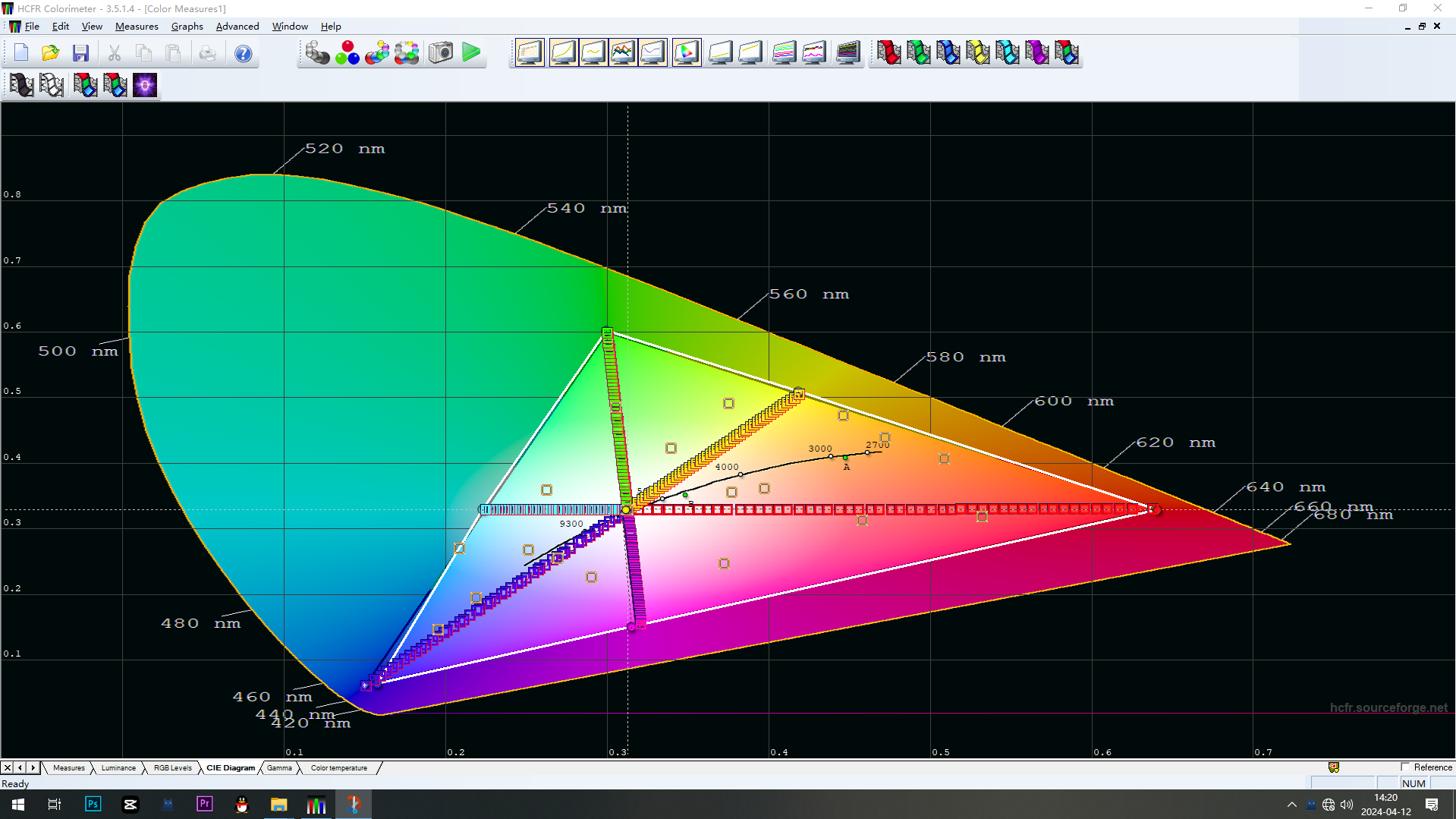Open the Help menu
This screenshot has width=1456, height=819.
point(331,26)
